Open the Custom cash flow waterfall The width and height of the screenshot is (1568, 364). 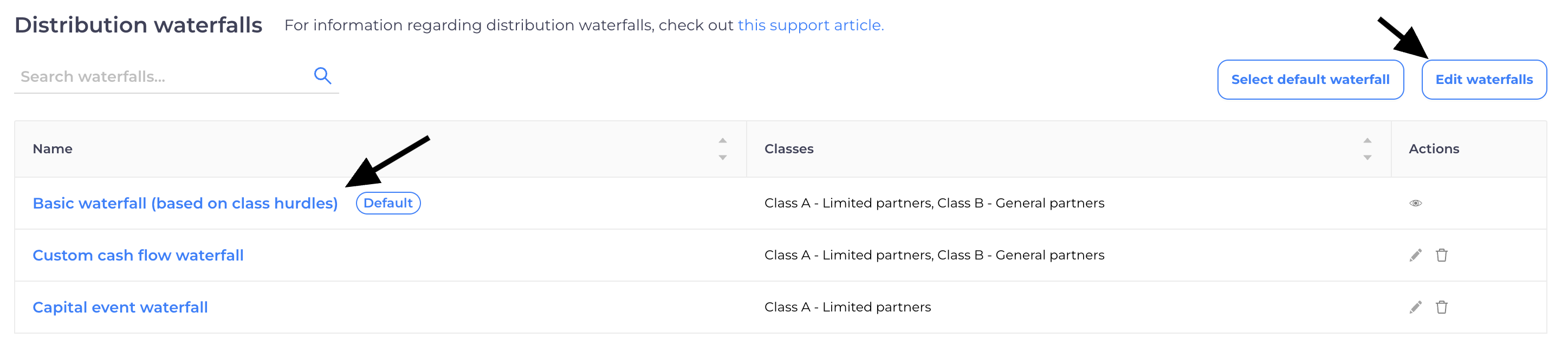point(138,255)
